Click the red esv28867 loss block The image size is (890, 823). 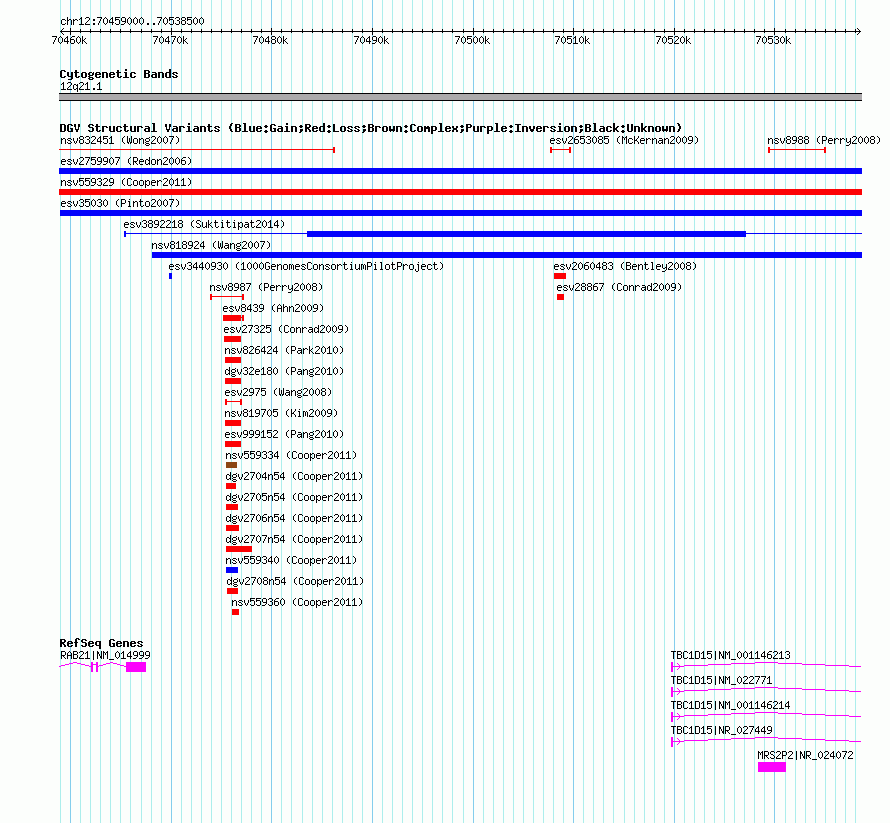[x=560, y=297]
